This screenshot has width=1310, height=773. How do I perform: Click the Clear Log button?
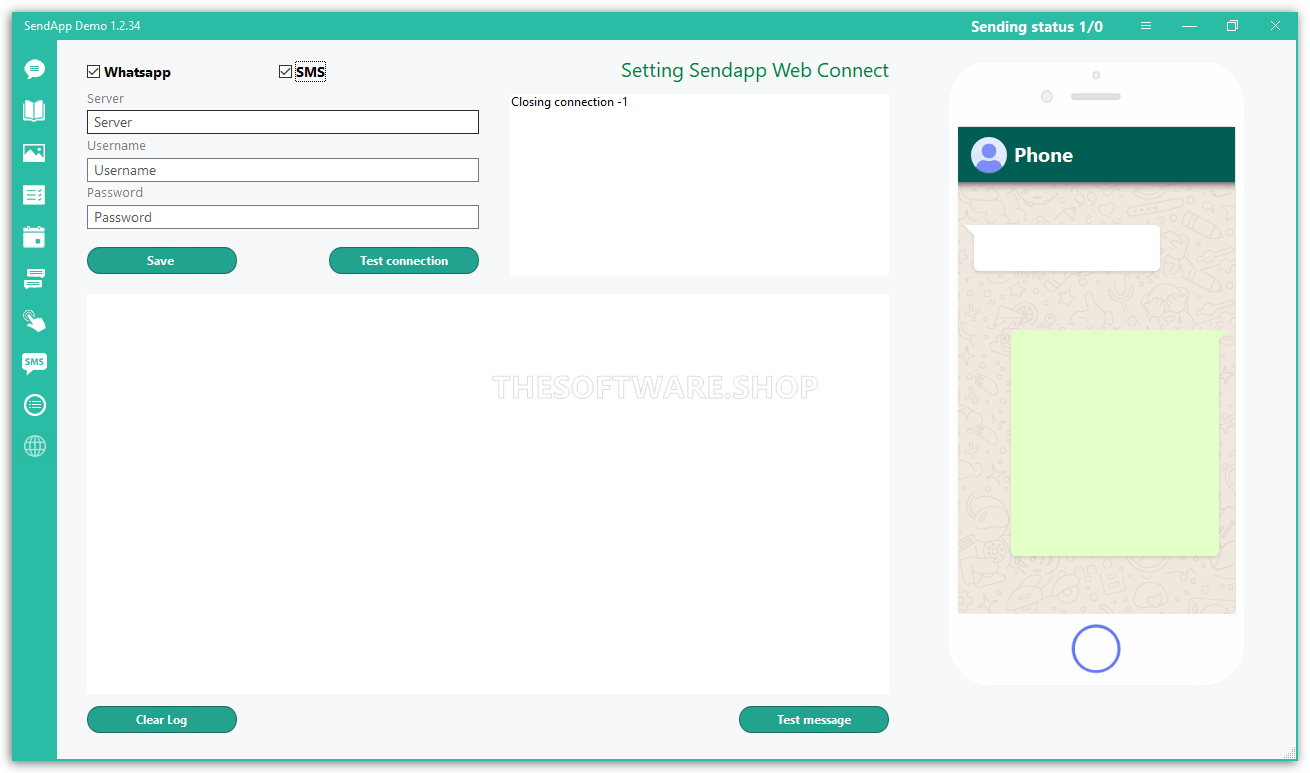click(162, 719)
